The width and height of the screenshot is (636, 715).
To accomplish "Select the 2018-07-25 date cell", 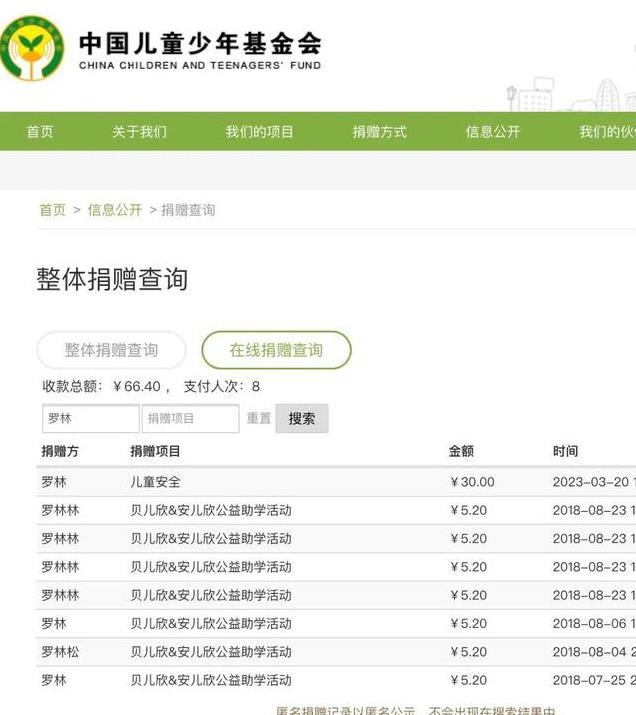I will (594, 680).
